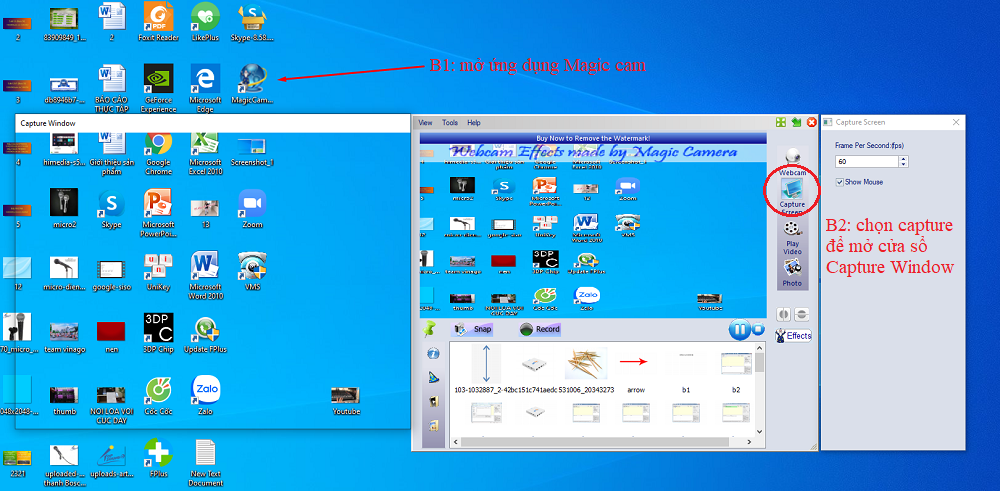Select the arrow thumbnail in gallery
Viewport: 1000px width, 491px height.
pyautogui.click(x=636, y=364)
